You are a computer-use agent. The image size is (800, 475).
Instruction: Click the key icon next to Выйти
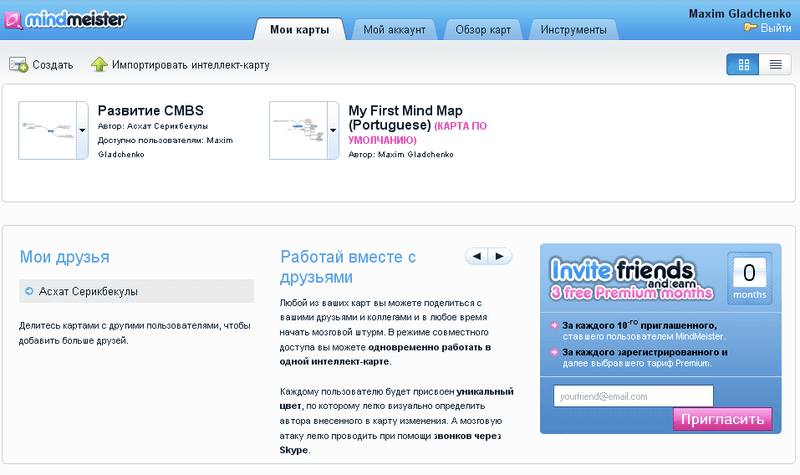(x=750, y=27)
